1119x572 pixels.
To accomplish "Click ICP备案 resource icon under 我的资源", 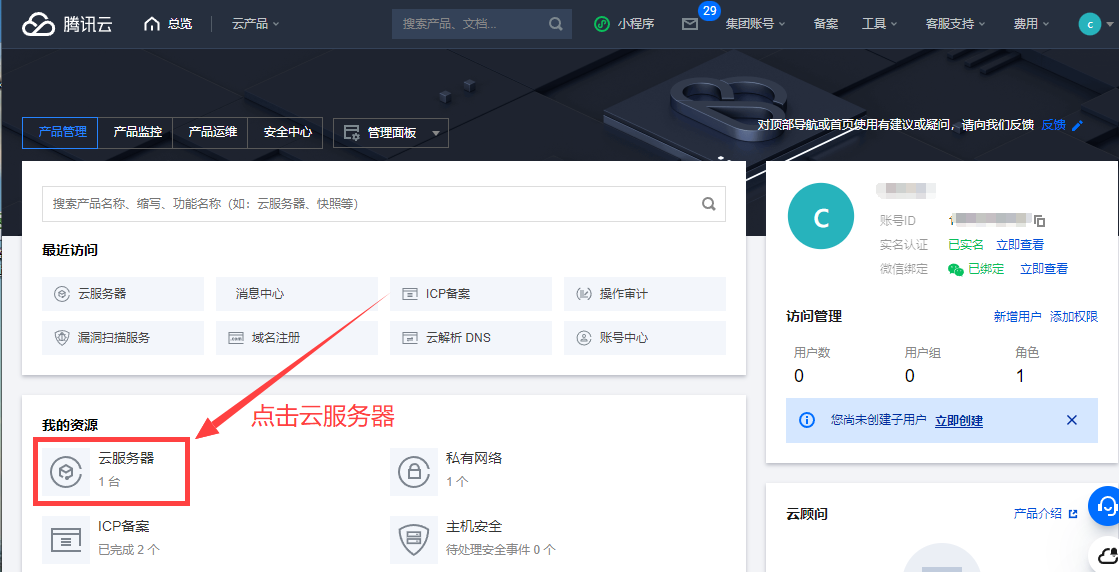I will tap(66, 541).
